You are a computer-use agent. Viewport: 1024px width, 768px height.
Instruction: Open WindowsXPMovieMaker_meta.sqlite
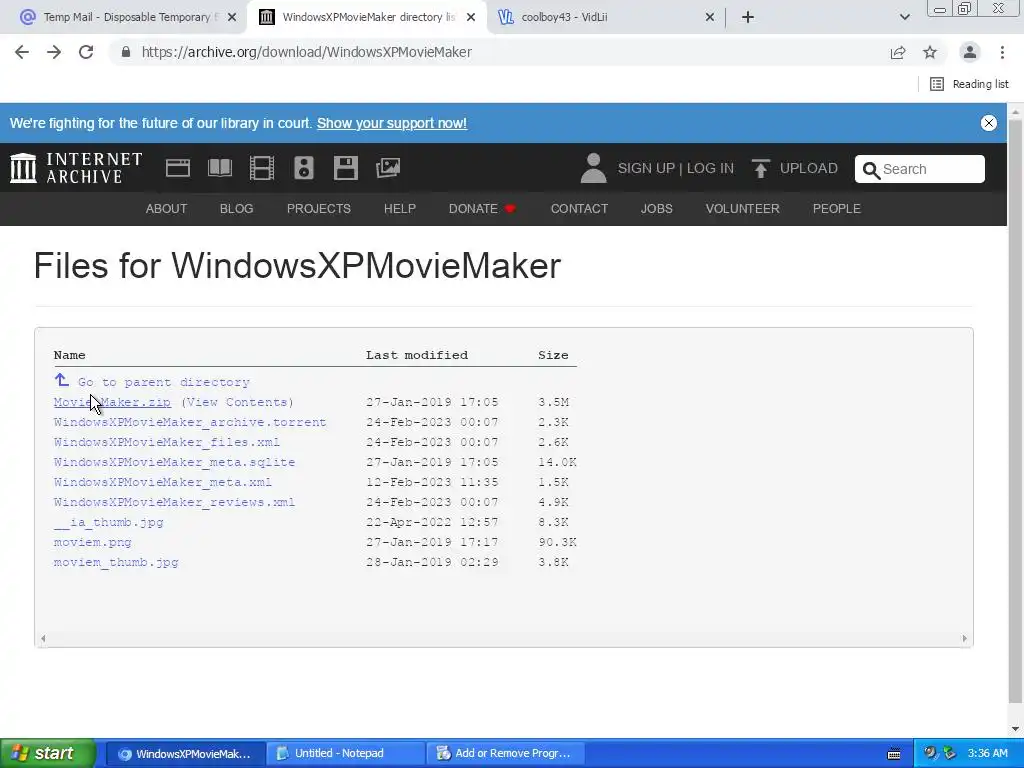[x=174, y=462]
